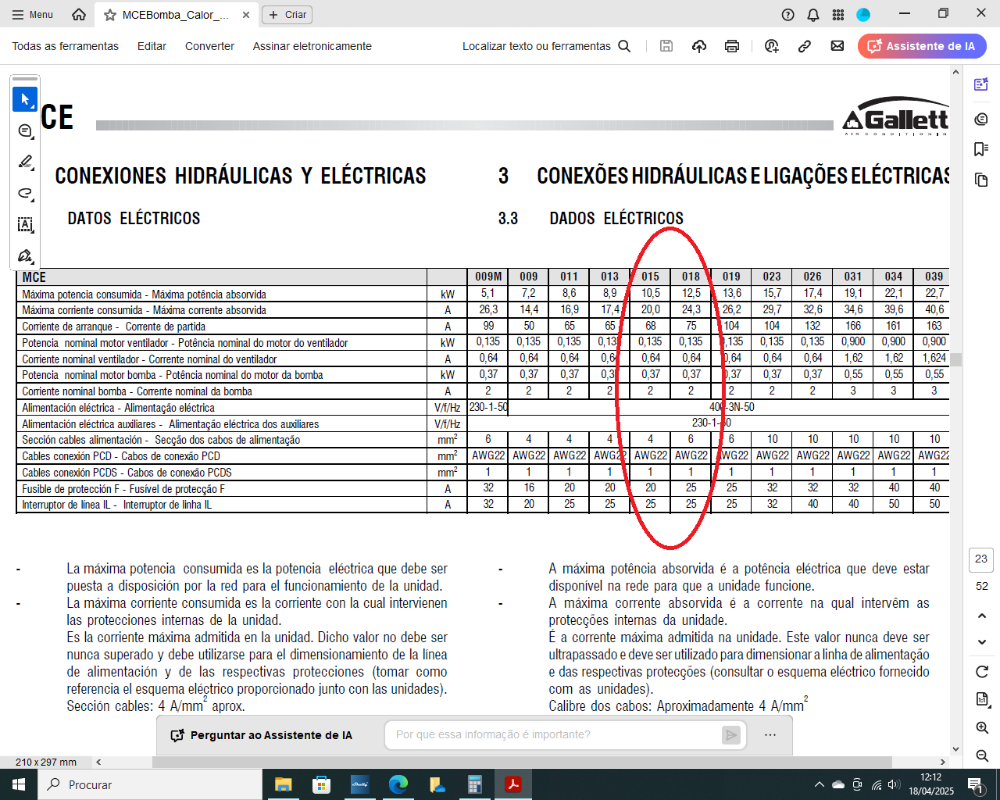Click 'Localizar texto ou ferramentas' search
This screenshot has height=800, width=1000.
coord(546,46)
